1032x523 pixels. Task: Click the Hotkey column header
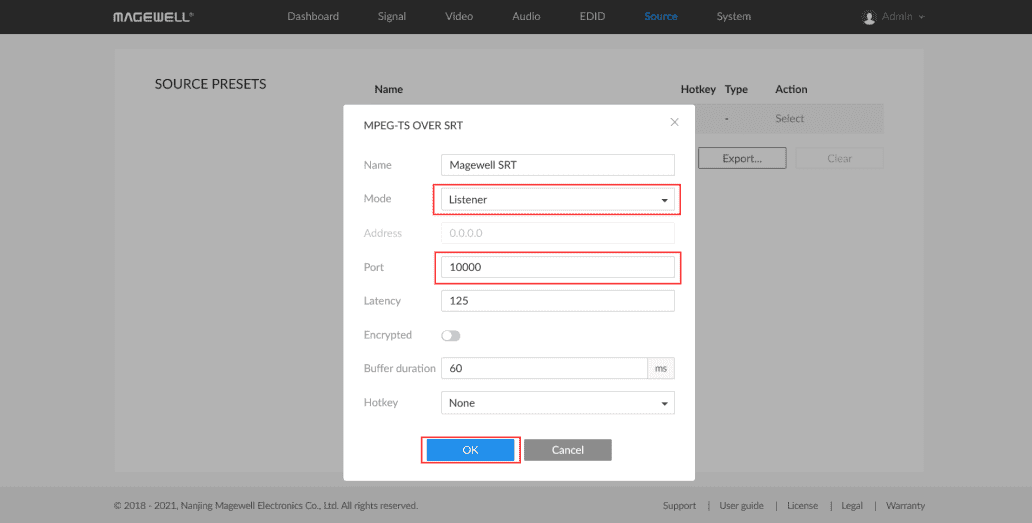tap(698, 89)
